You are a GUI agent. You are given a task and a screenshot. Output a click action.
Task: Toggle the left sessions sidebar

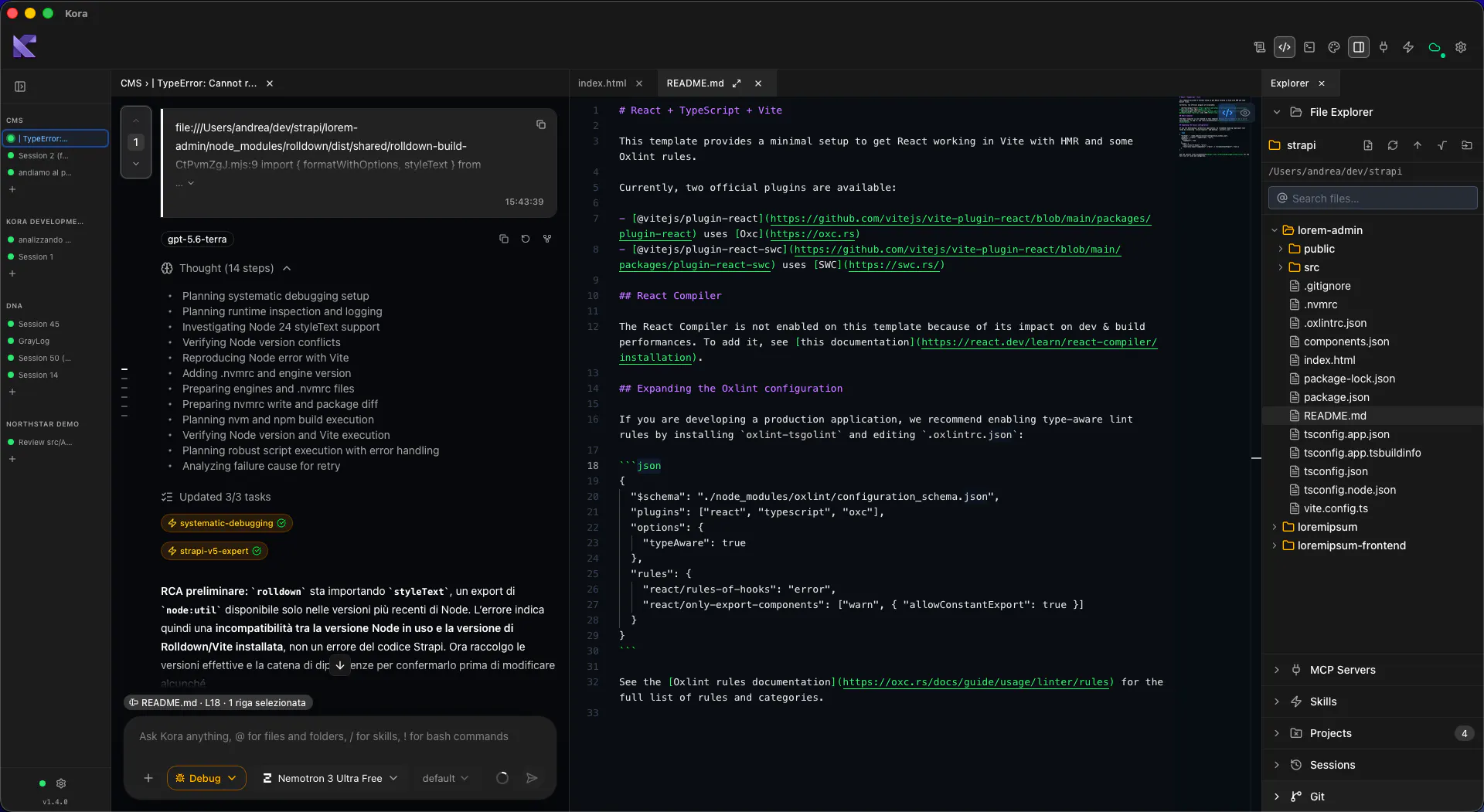[20, 87]
